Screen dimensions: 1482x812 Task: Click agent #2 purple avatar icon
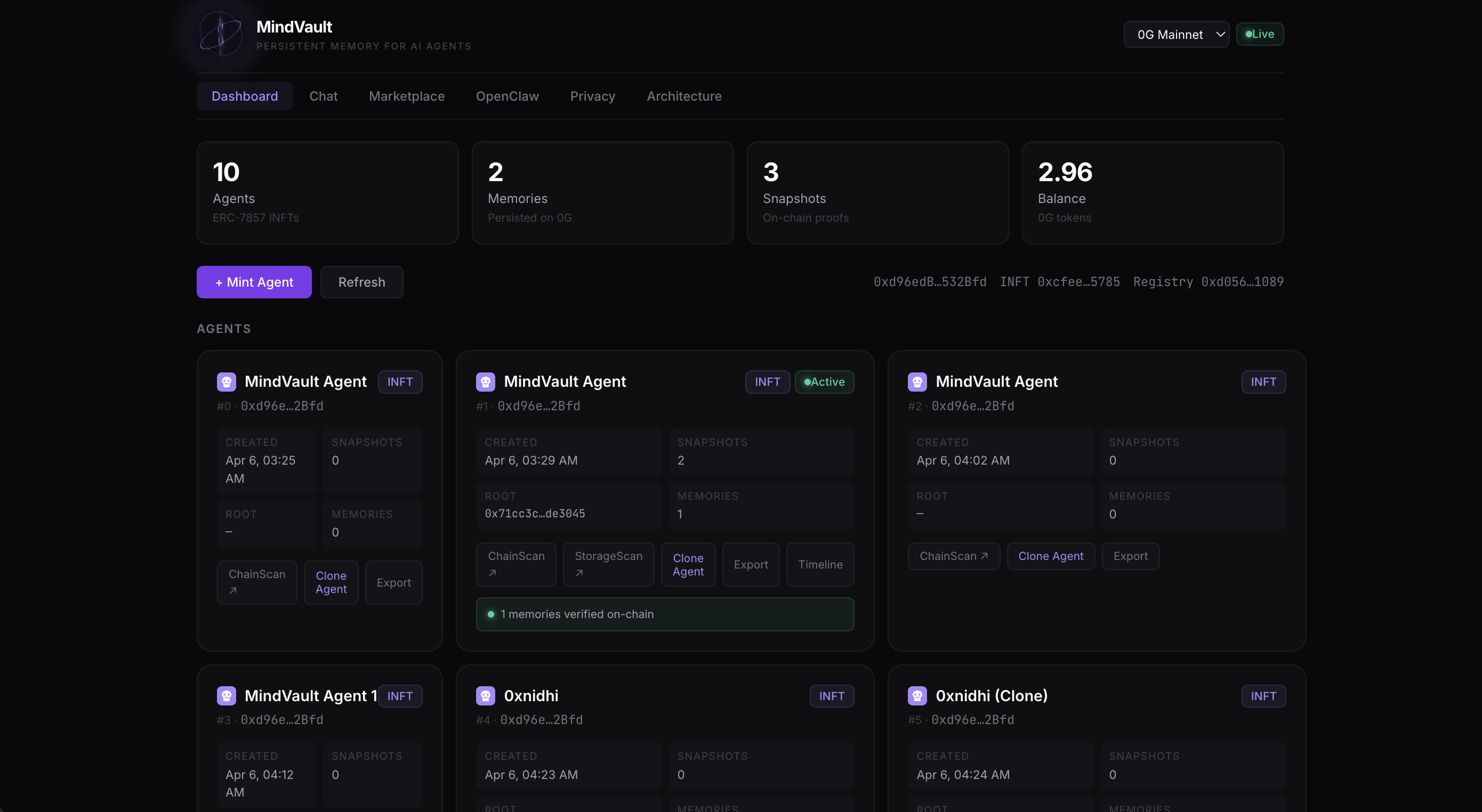pyautogui.click(x=917, y=382)
